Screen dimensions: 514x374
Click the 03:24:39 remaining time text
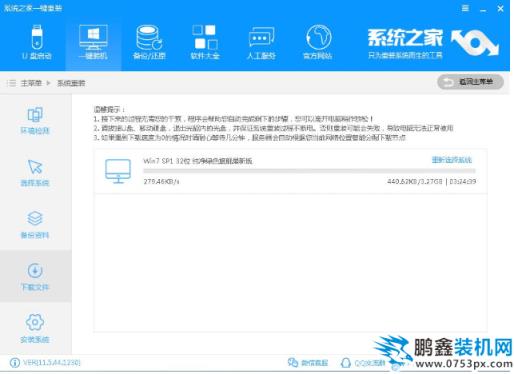pos(463,182)
